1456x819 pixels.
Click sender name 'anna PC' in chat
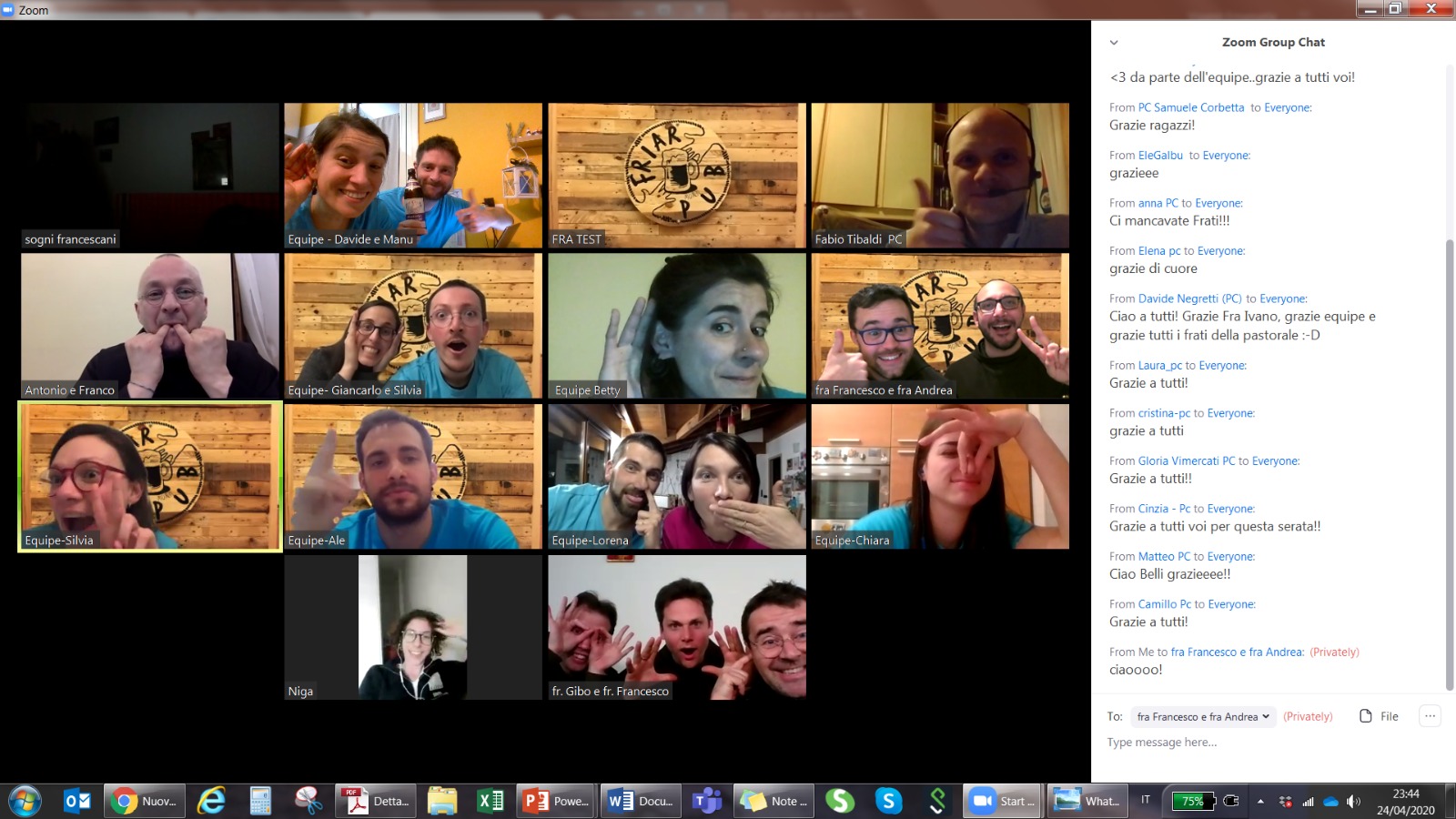coord(1158,203)
